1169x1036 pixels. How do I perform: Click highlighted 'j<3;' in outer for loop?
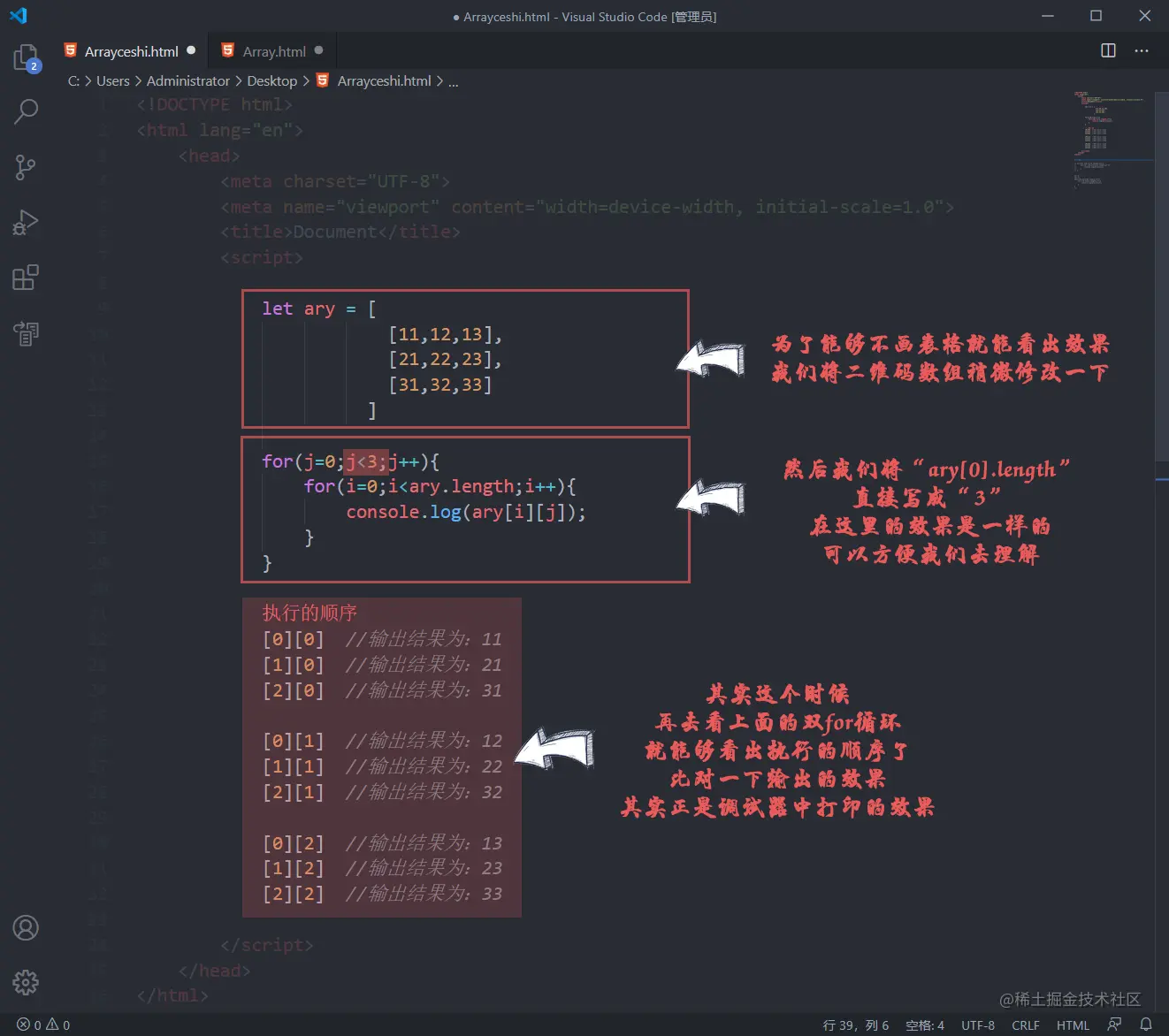click(365, 461)
